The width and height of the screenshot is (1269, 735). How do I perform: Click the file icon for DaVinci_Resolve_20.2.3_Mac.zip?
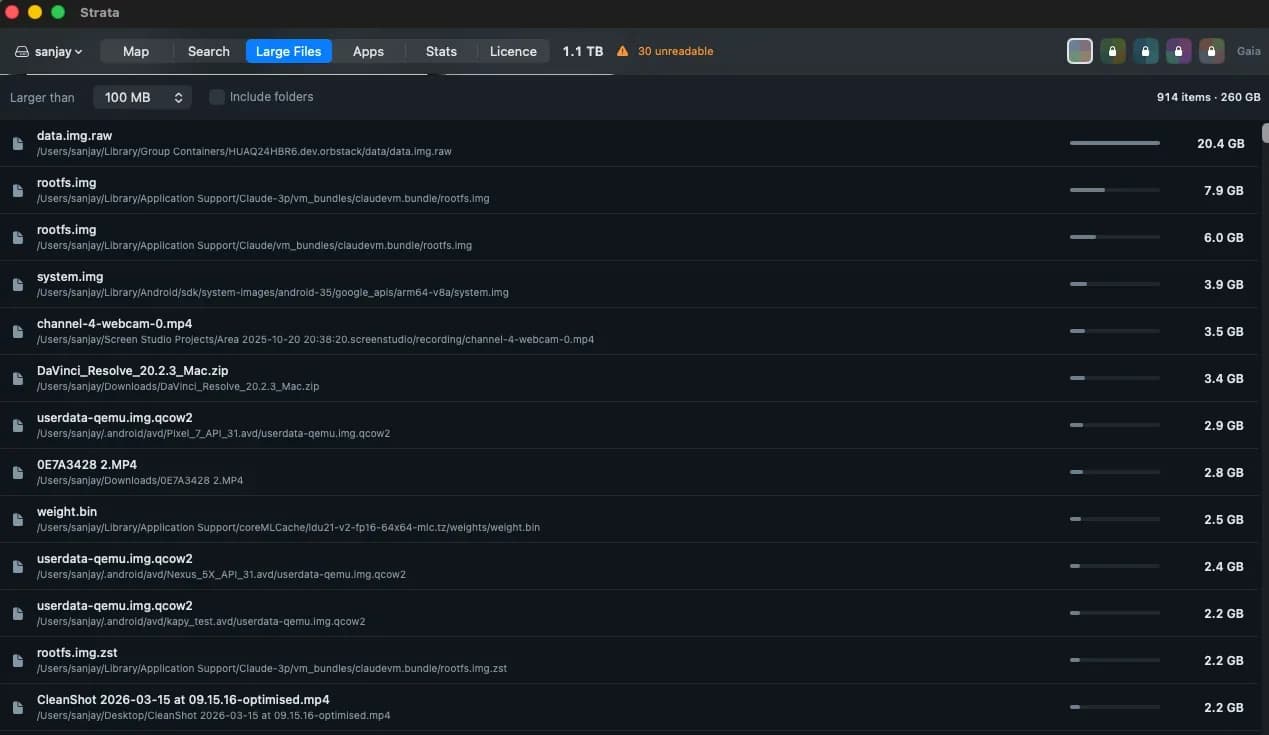coord(17,379)
